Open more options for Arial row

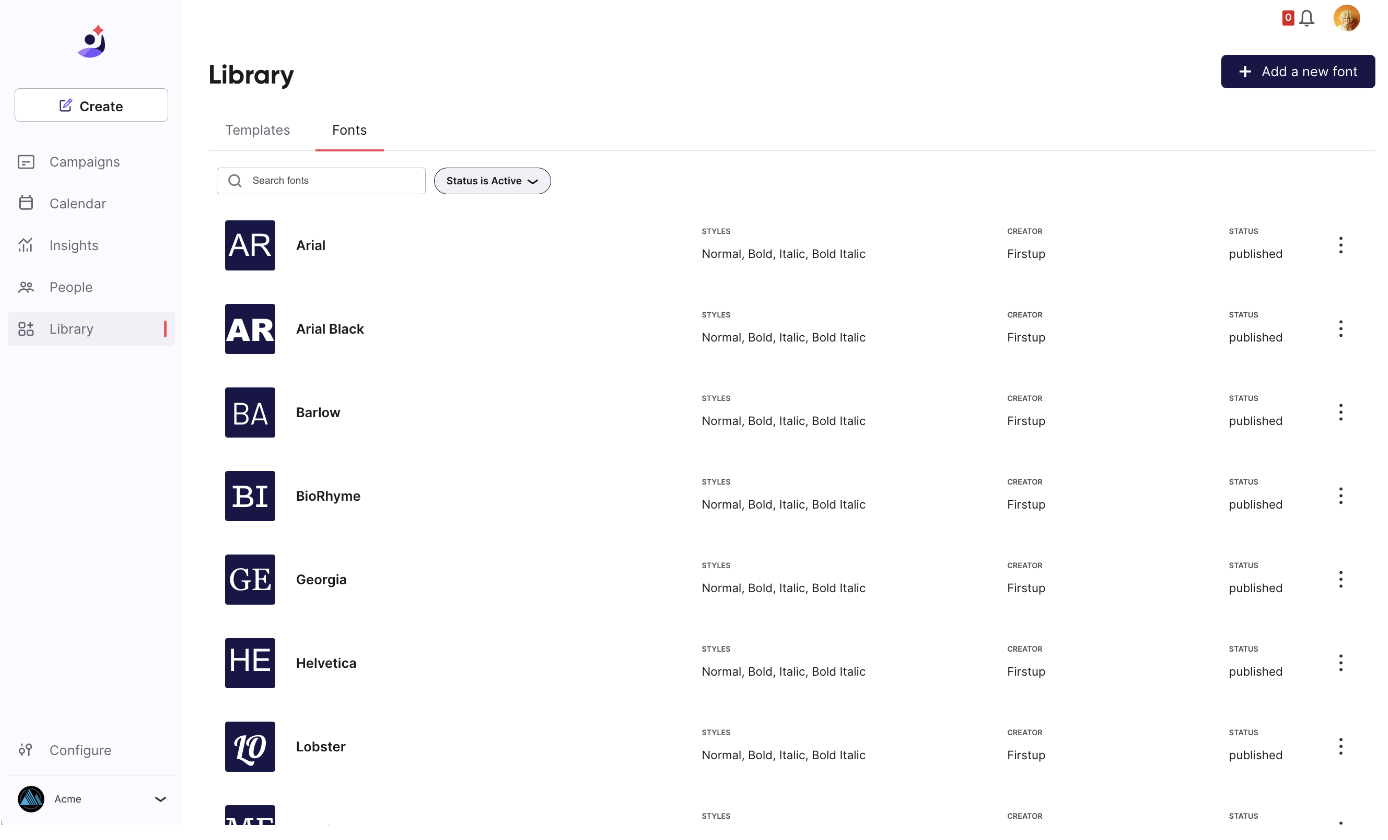click(1341, 245)
